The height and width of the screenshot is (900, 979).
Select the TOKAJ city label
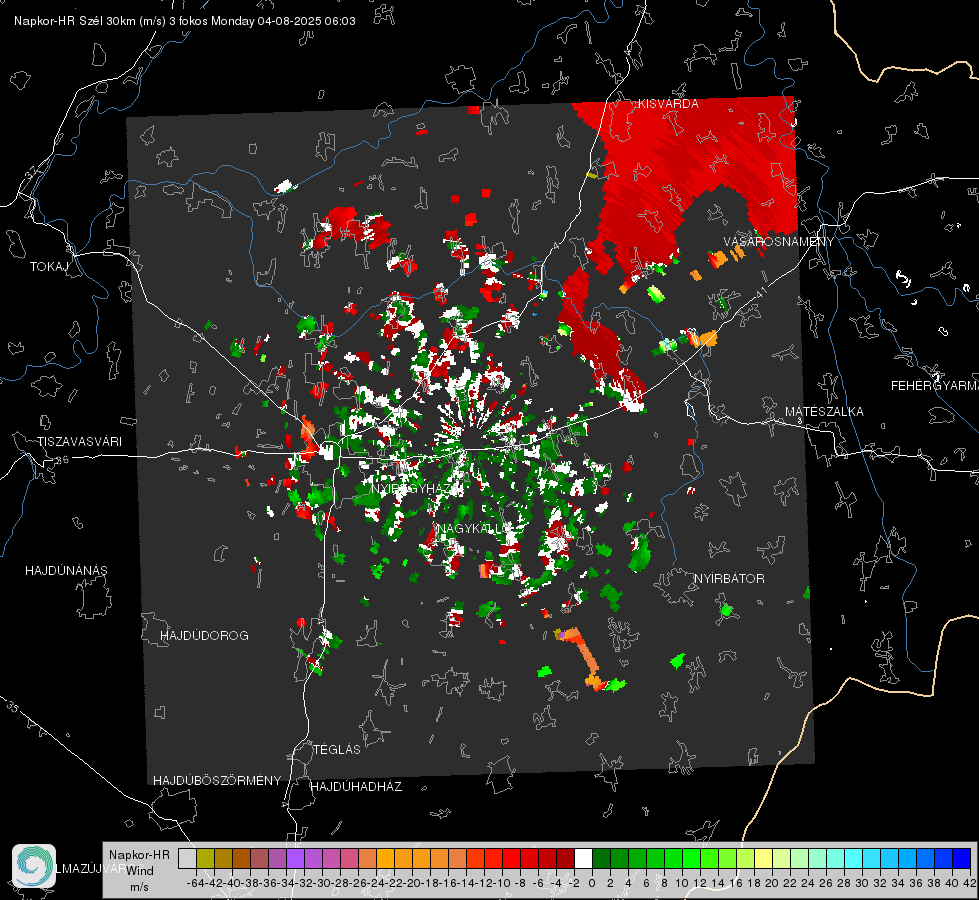49,267
